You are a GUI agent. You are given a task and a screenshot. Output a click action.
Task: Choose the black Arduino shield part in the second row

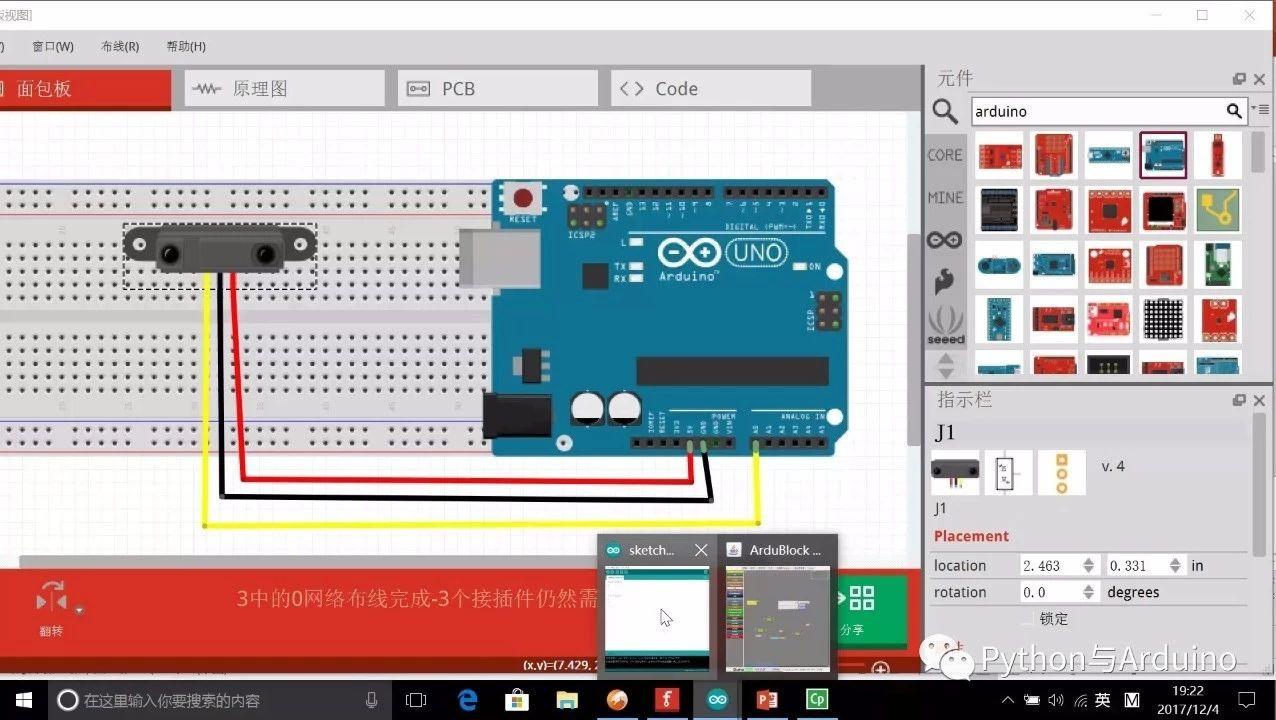[x=999, y=210]
